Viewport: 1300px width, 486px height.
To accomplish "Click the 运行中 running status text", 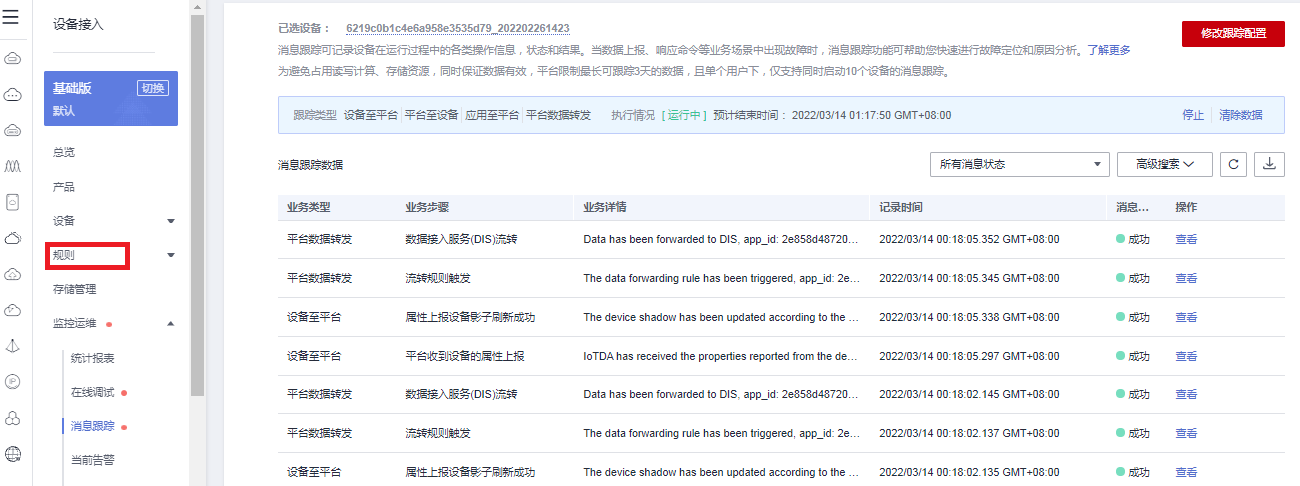I will coord(685,115).
